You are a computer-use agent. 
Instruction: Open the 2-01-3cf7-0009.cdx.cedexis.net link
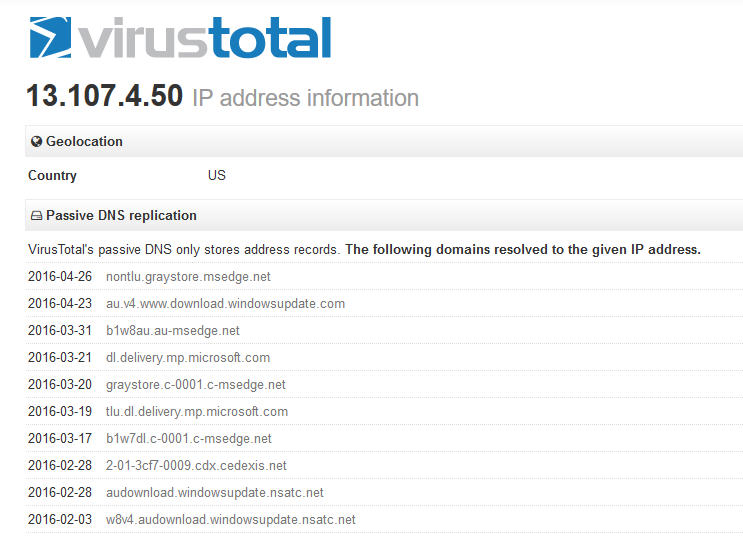[x=196, y=466]
